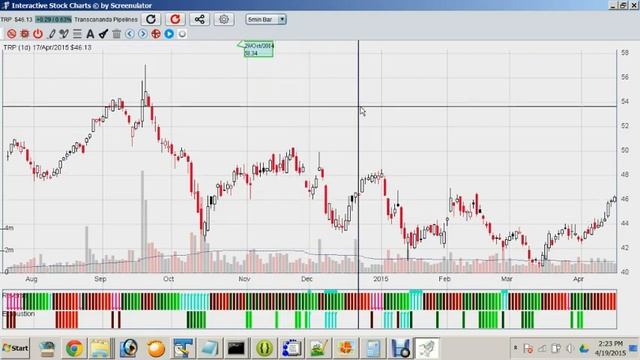640x360 pixels.
Task: Select the black paintbrush tool
Action: coord(103,34)
